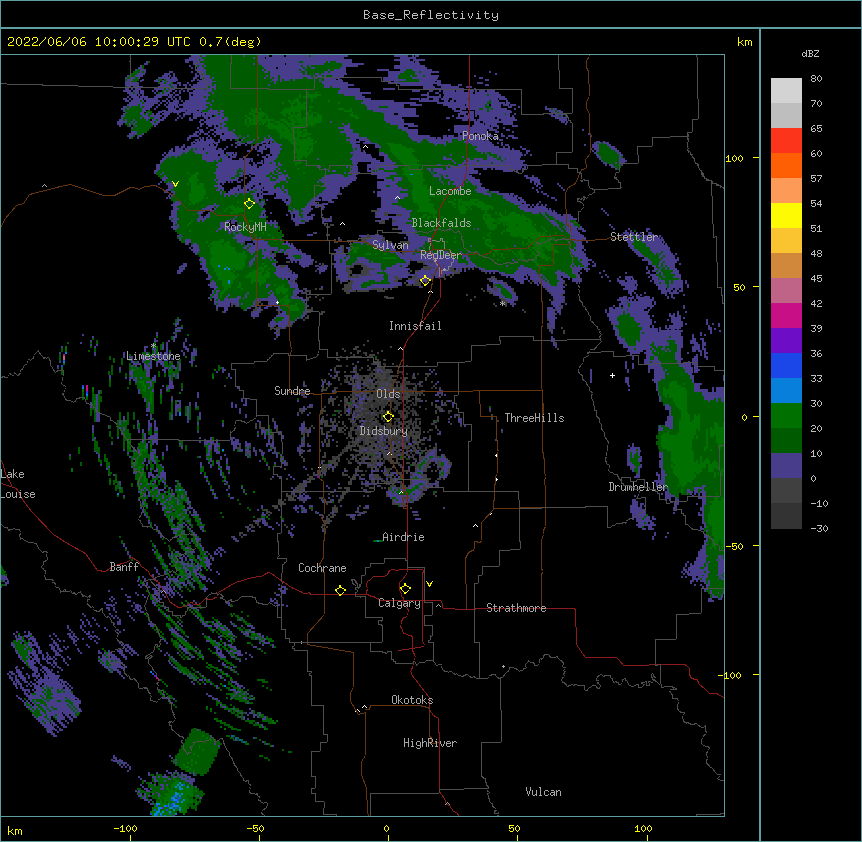Click the yellow V marker east of Calgary
The image size is (862, 842).
429,584
